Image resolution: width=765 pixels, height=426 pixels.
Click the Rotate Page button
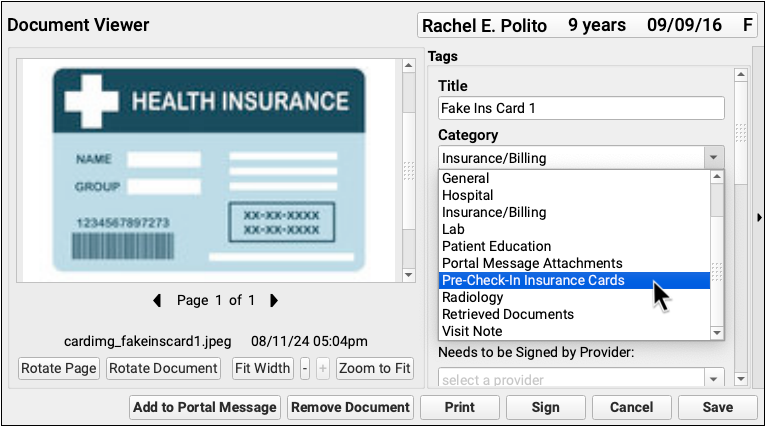[59, 368]
